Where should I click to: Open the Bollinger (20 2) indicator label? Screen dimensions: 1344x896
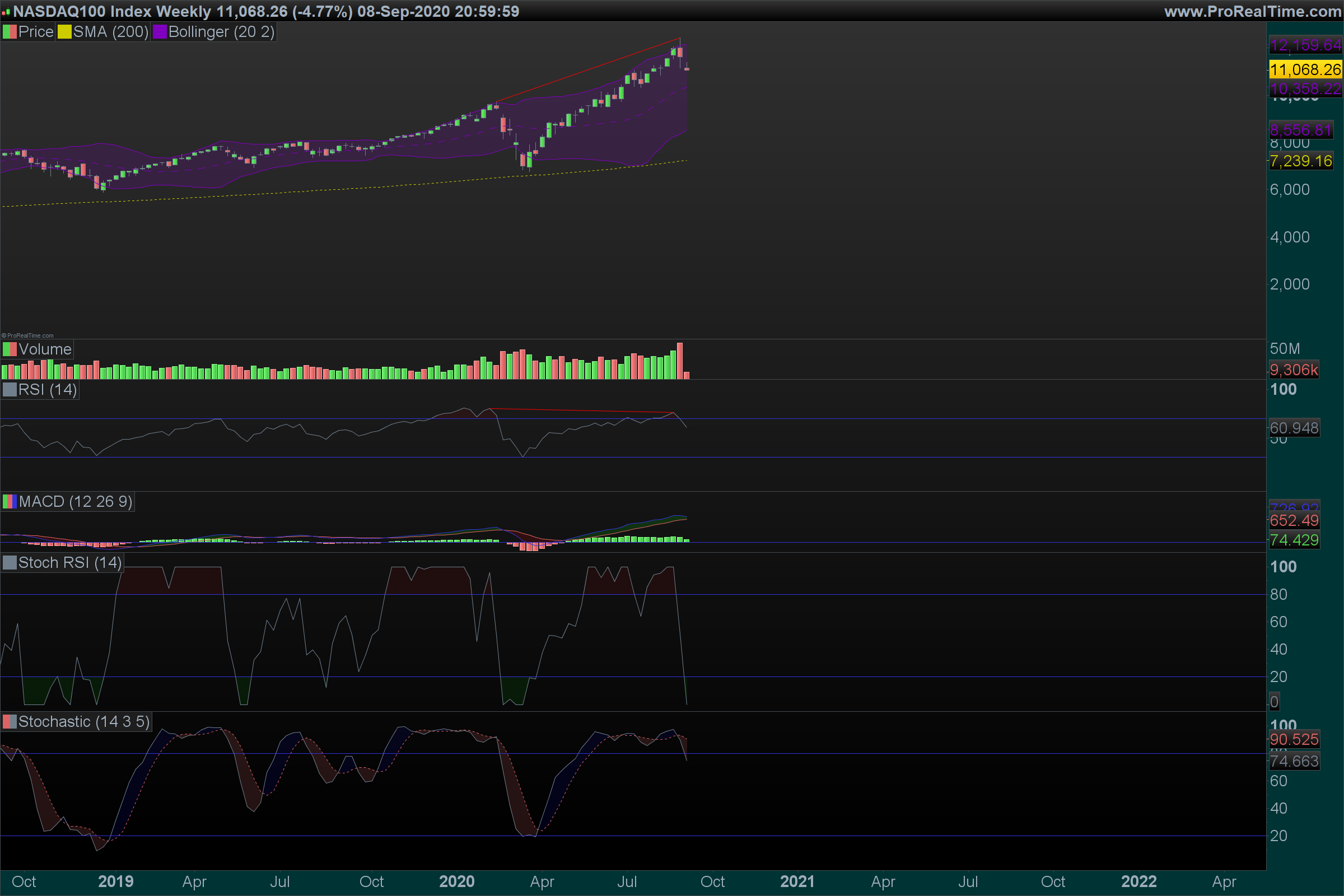click(x=221, y=32)
